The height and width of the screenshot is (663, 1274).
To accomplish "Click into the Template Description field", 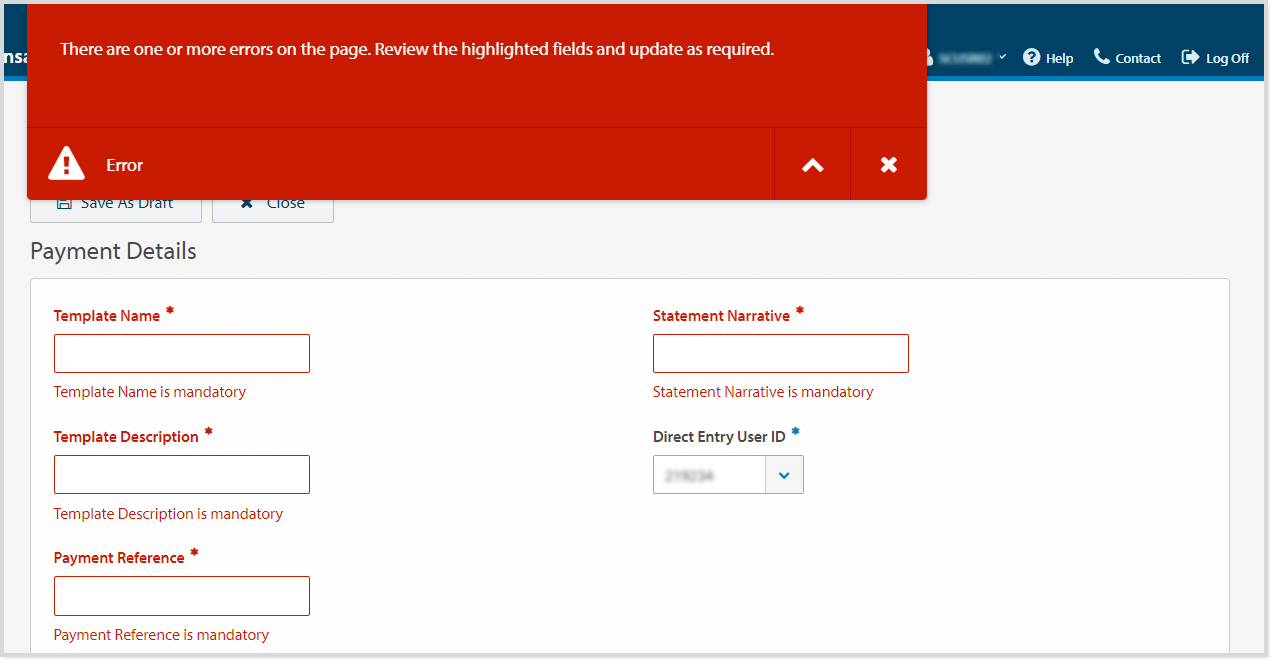I will click(x=182, y=475).
